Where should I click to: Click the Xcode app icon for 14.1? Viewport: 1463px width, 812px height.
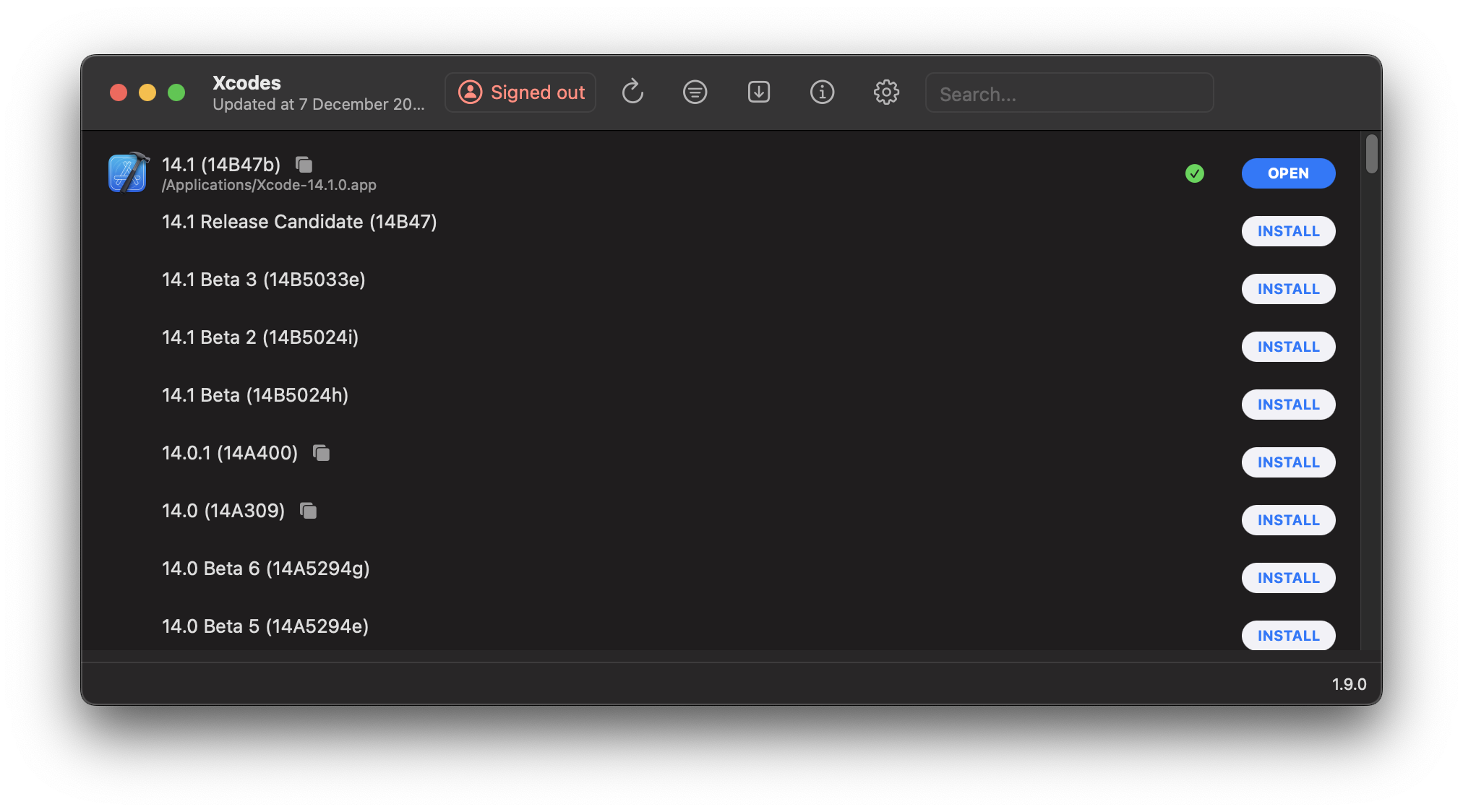coord(128,173)
